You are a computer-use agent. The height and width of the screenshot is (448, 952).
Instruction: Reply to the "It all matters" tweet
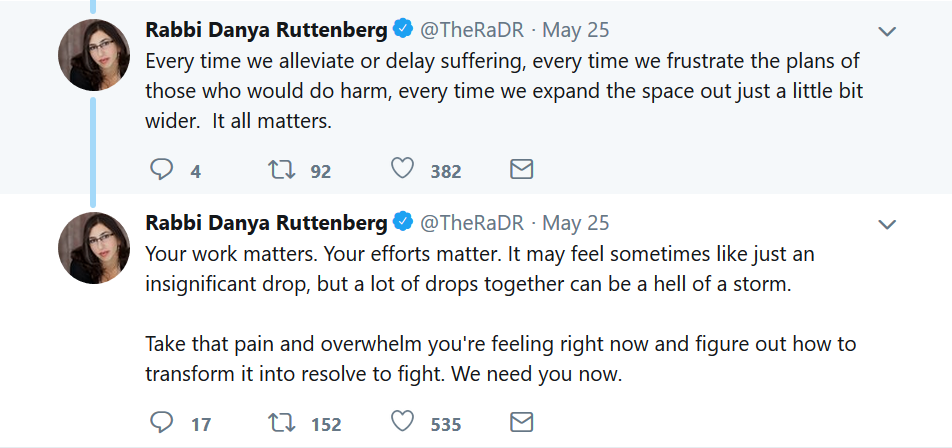click(162, 170)
